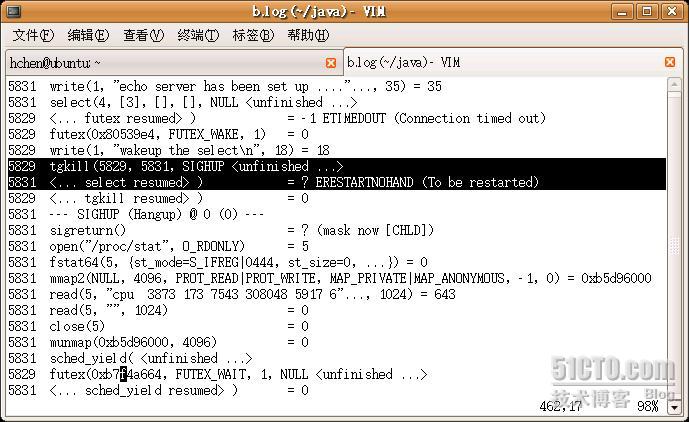The height and width of the screenshot is (422, 689).
Task: Click the 'sigreturn()' line
Action: tap(221, 230)
